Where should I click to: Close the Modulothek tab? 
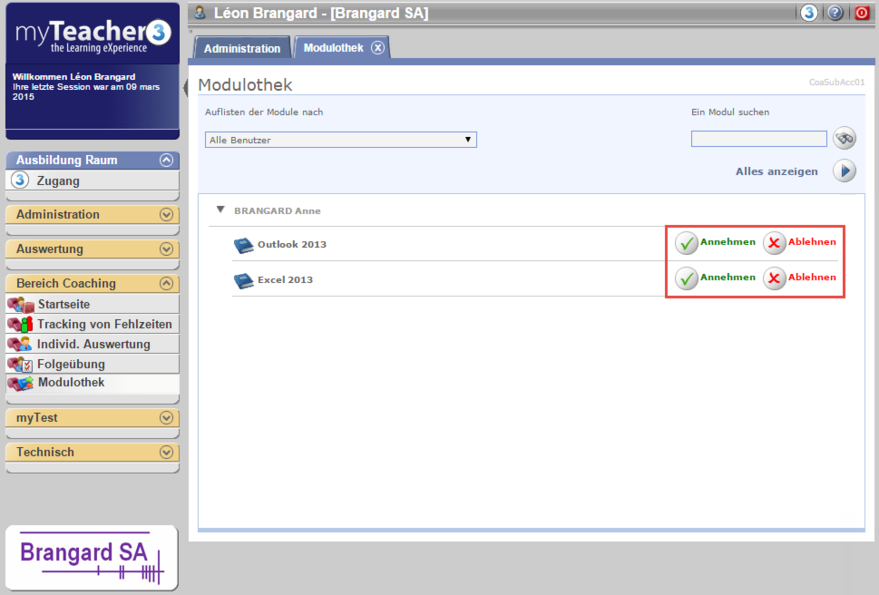coord(377,48)
